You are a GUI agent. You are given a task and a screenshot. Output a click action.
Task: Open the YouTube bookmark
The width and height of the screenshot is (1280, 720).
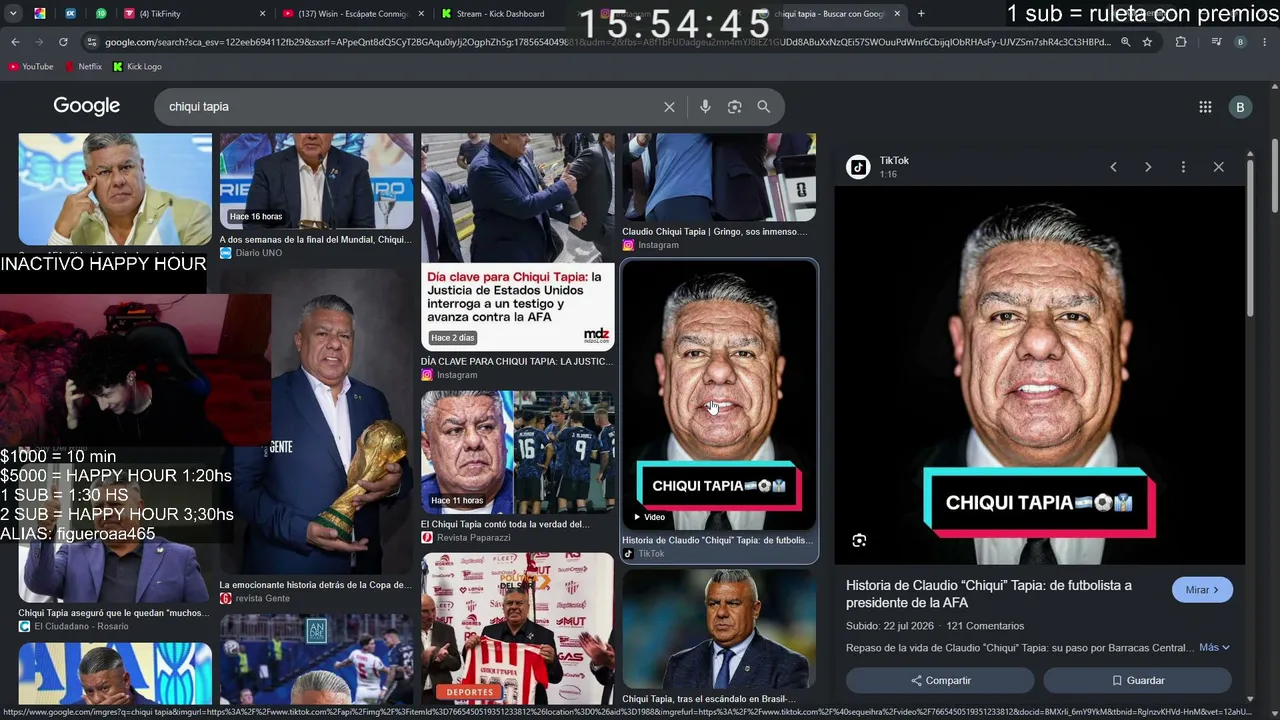pos(30,67)
